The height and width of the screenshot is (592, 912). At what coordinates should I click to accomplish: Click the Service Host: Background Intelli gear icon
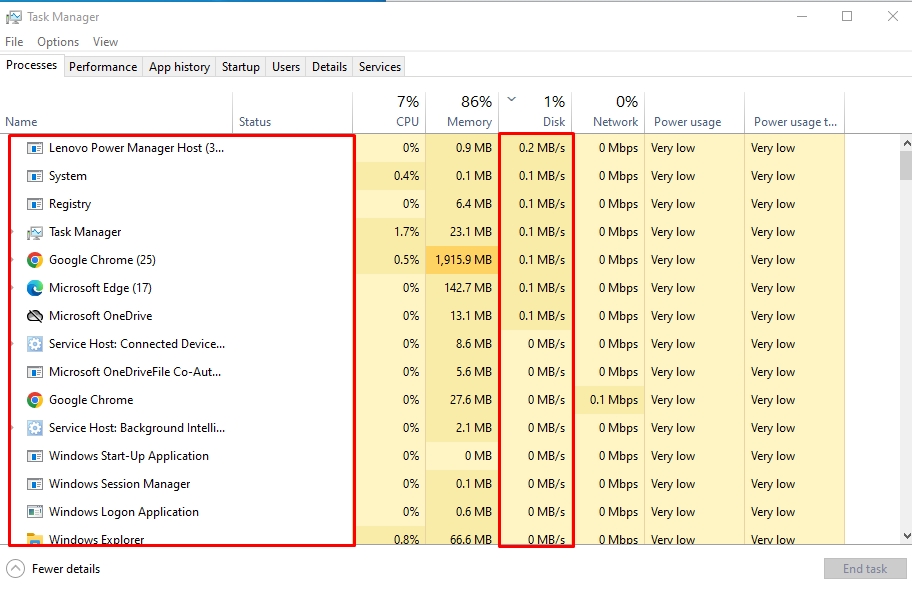pos(35,428)
